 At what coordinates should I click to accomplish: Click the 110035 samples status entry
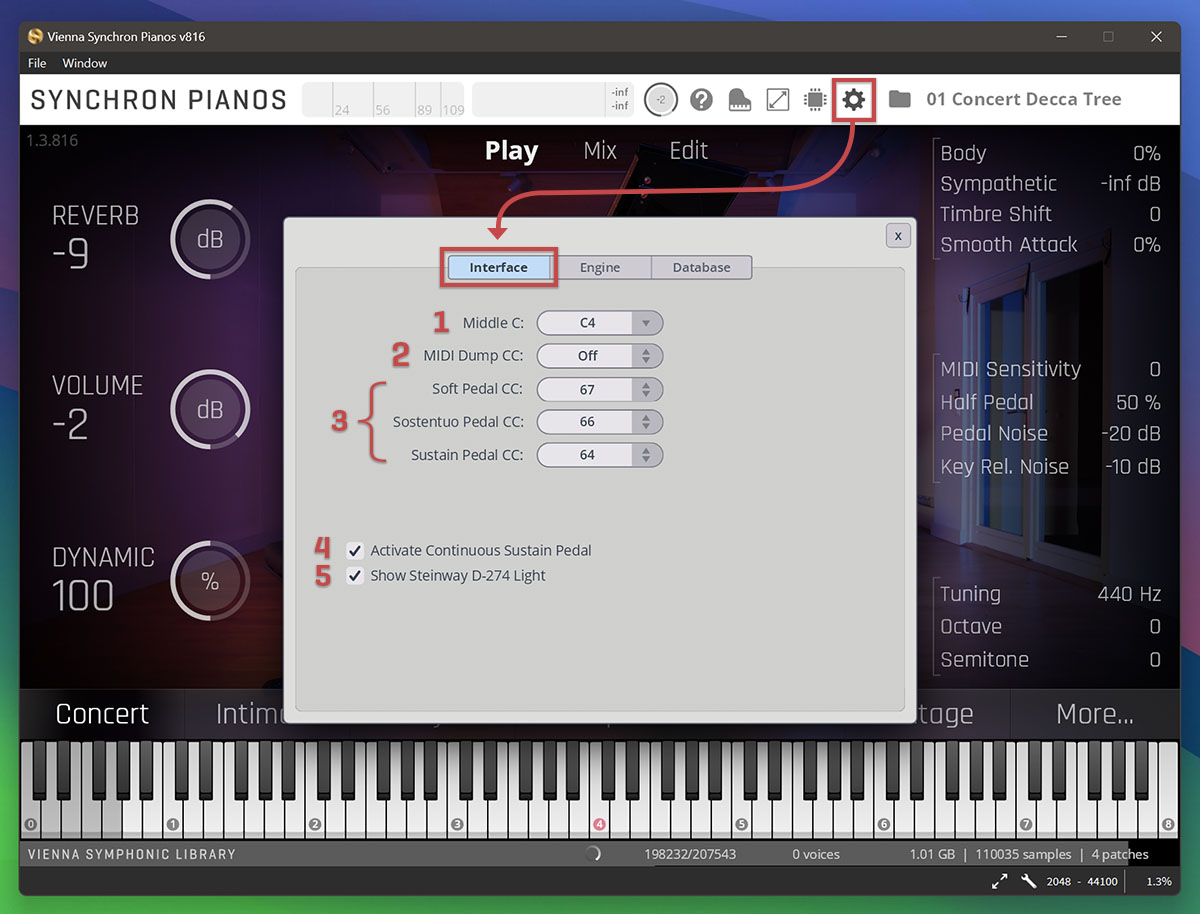point(1023,854)
